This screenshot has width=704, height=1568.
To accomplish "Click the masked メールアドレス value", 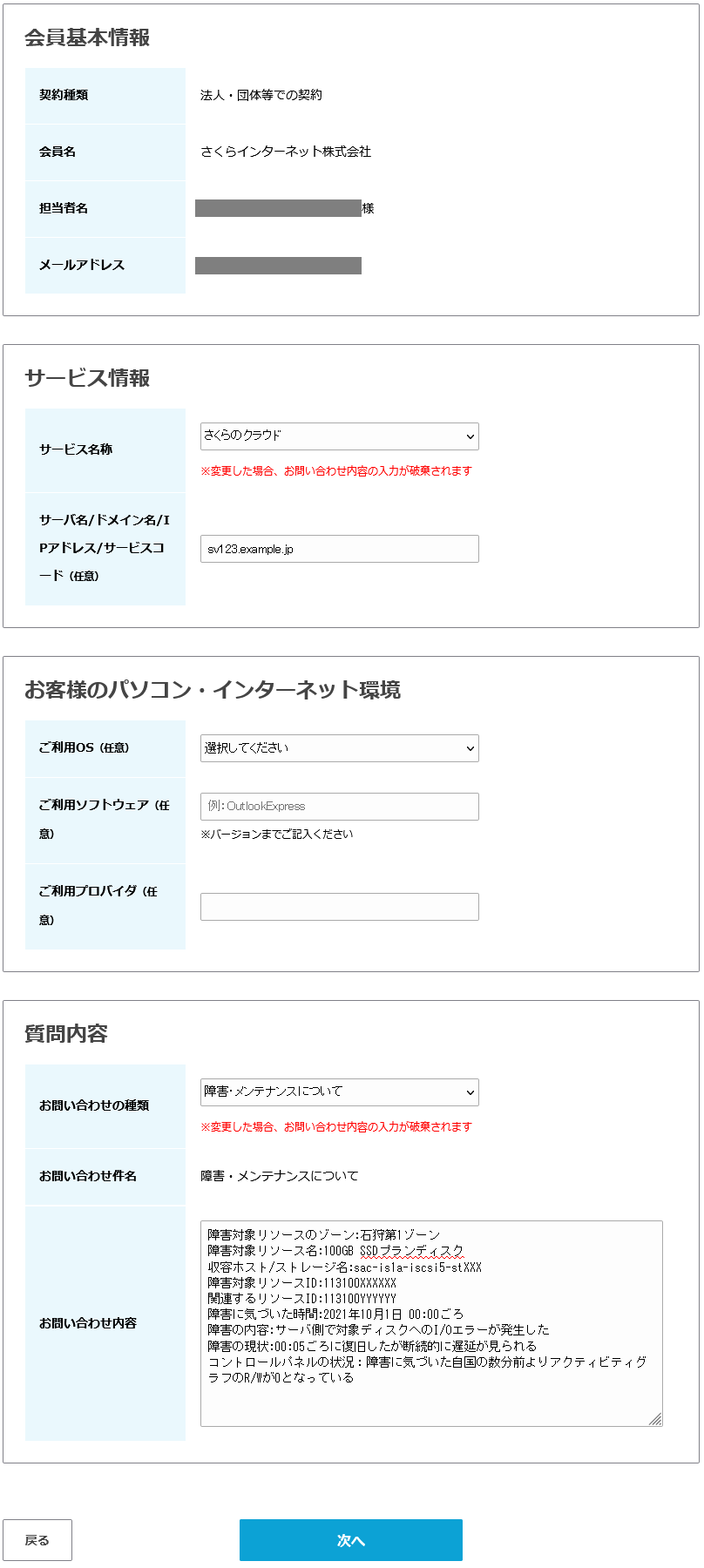I will click(x=279, y=266).
